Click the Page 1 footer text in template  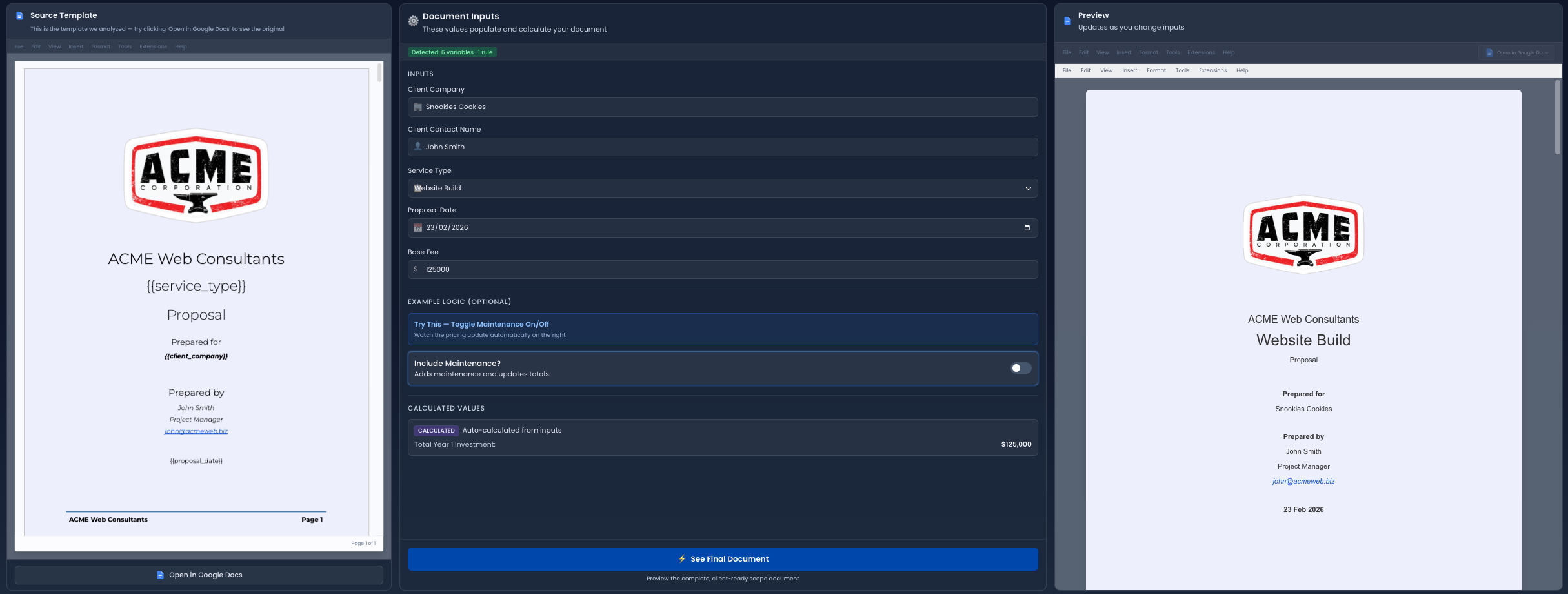(312, 520)
